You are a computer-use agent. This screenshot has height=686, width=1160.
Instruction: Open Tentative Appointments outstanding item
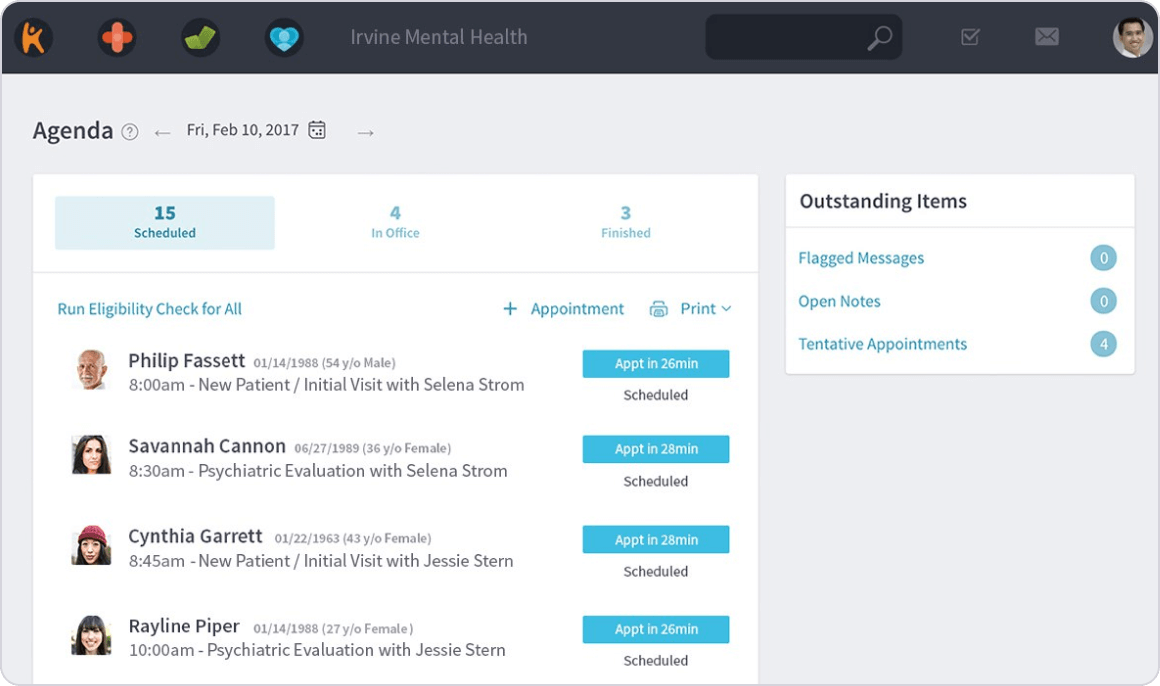coord(882,344)
